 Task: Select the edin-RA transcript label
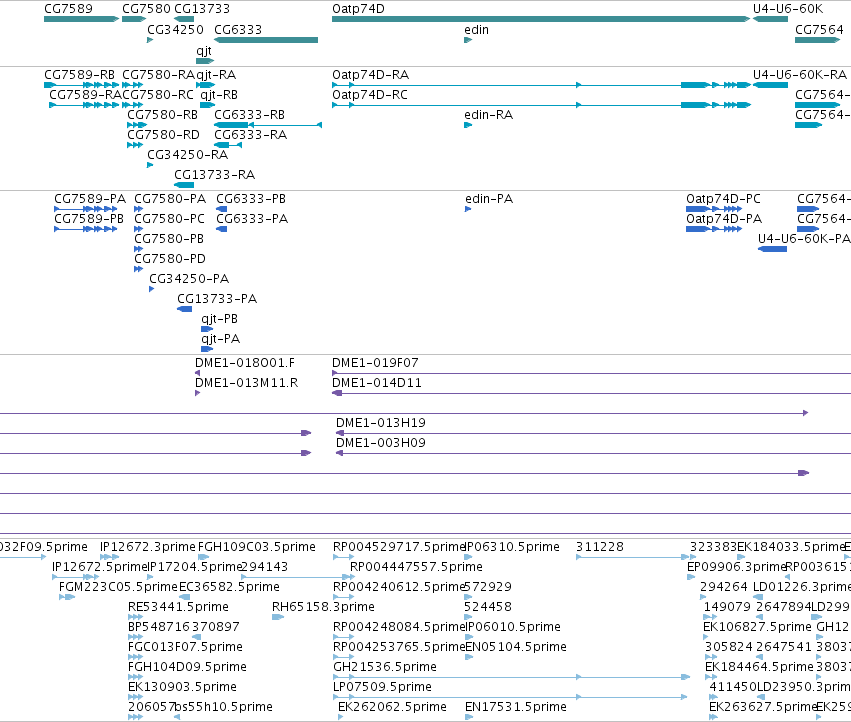[488, 115]
